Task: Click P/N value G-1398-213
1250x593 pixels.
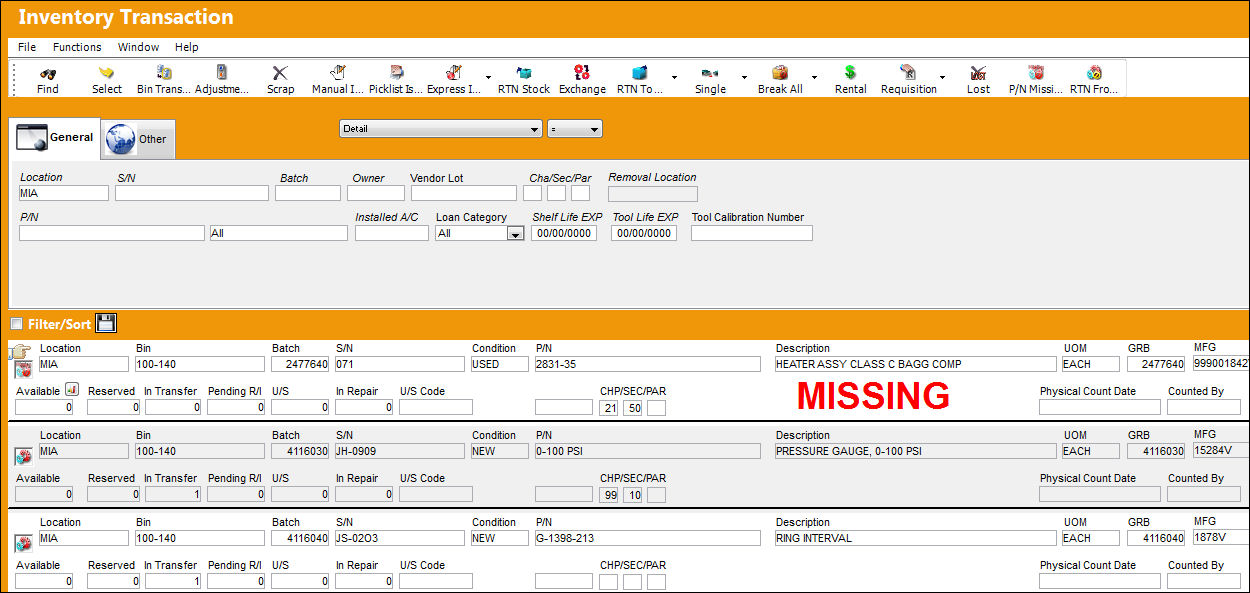Action: 648,538
